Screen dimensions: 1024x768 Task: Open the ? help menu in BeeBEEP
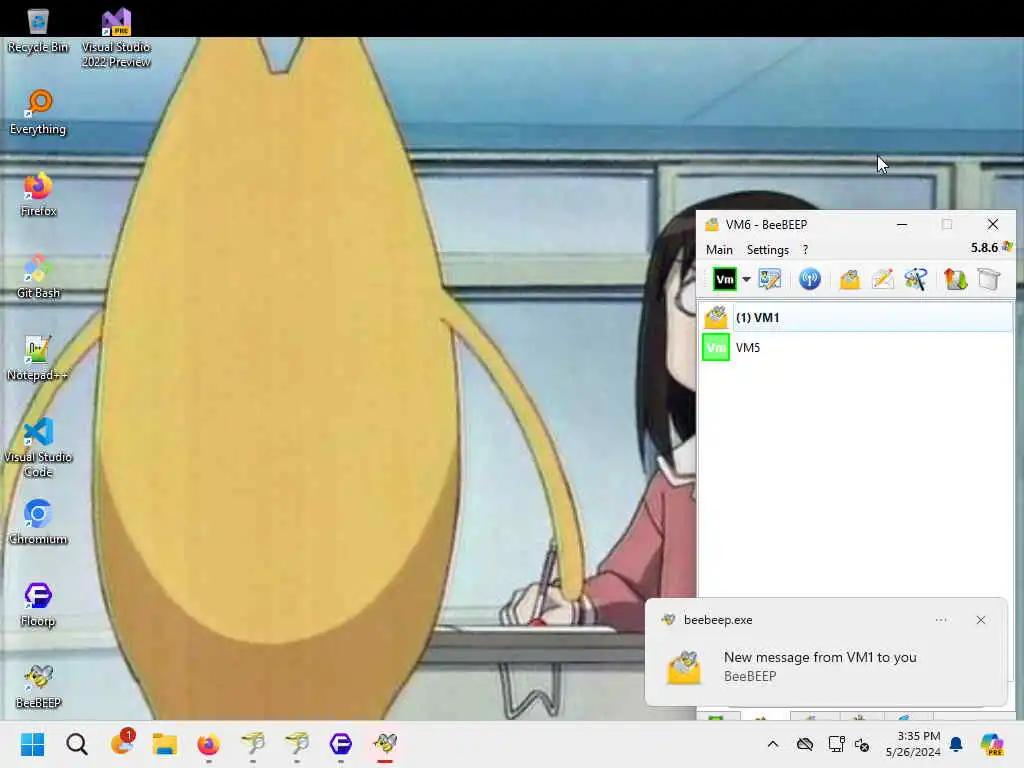[805, 249]
